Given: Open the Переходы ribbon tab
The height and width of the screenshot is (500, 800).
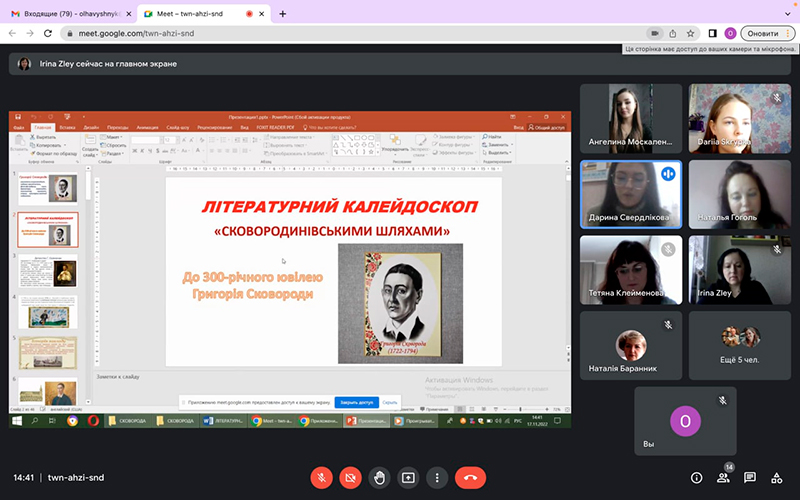Looking at the screenshot, I should click(x=118, y=127).
